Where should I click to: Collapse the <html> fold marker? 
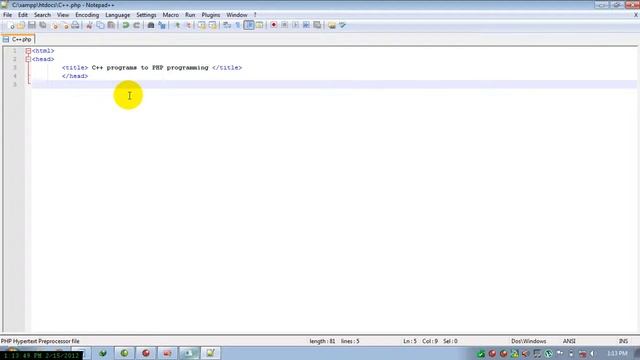[28, 51]
